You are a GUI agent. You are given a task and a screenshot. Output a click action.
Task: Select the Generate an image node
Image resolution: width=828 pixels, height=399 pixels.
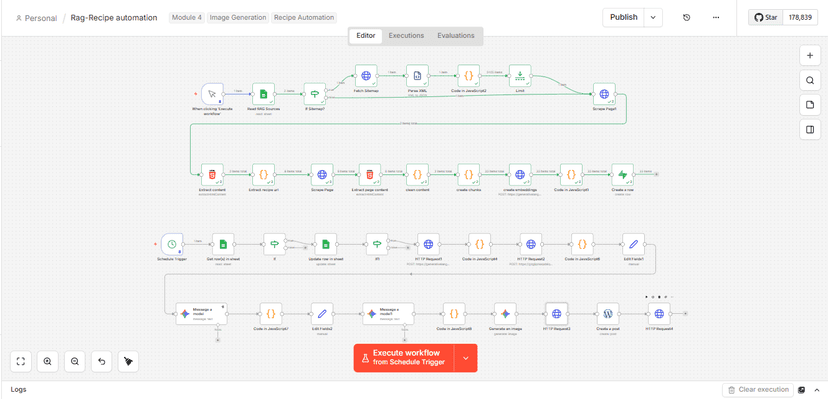(505, 314)
